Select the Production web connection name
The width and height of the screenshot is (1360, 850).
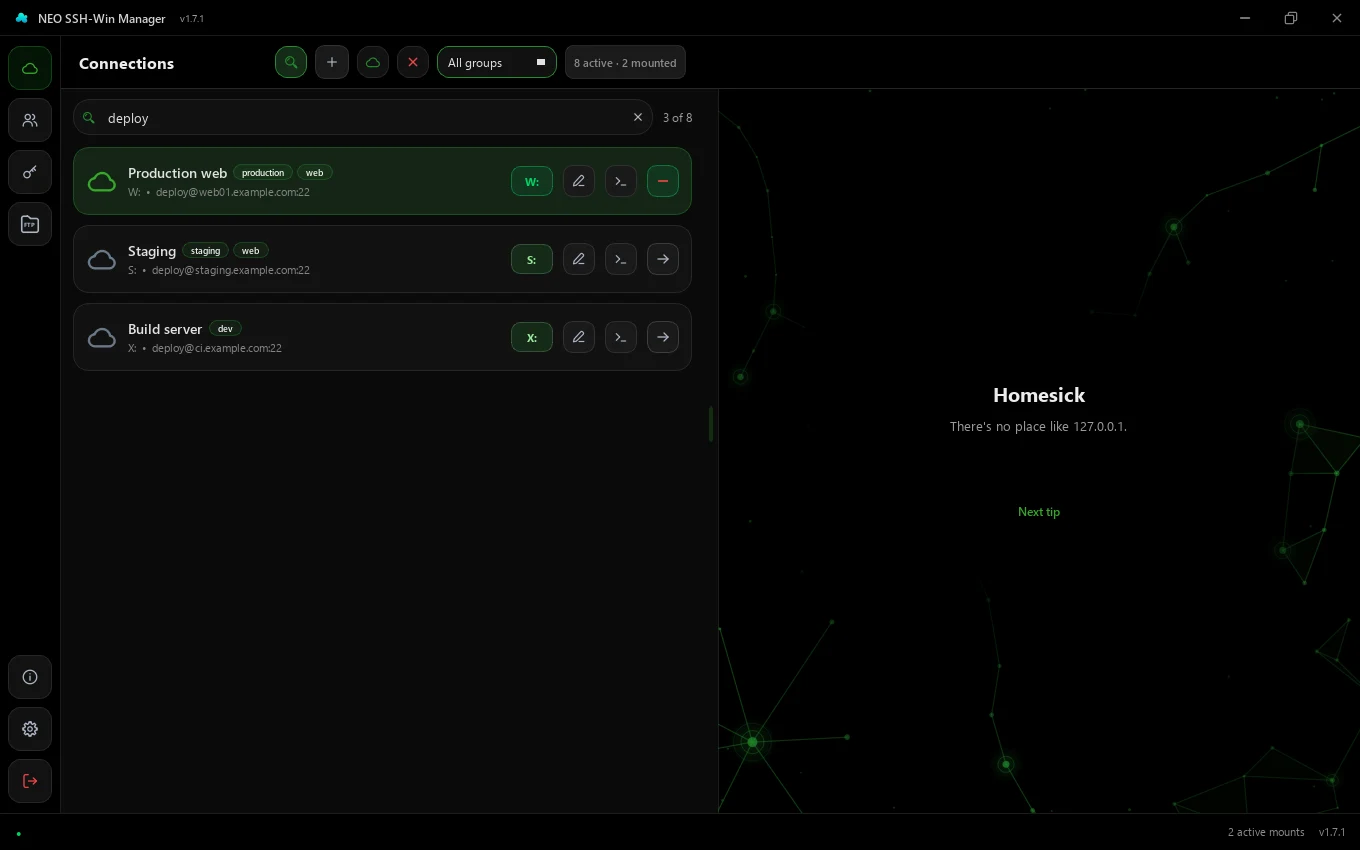coord(177,173)
